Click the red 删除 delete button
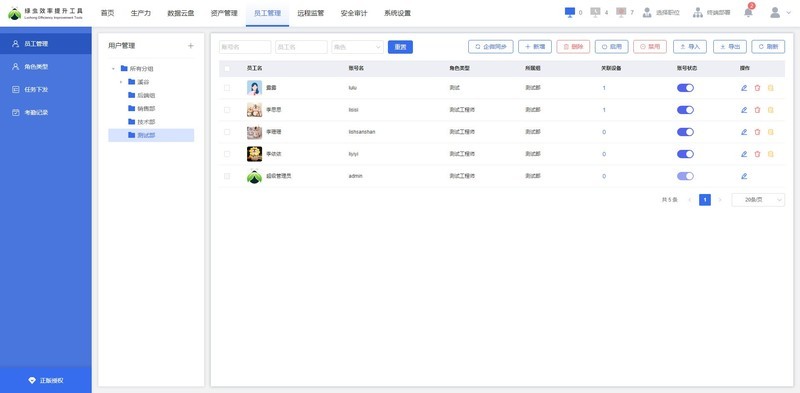This screenshot has width=800, height=393. pyautogui.click(x=573, y=46)
